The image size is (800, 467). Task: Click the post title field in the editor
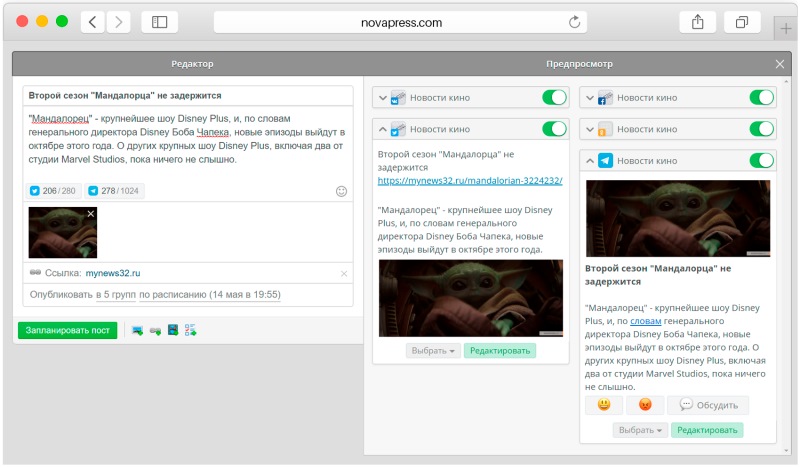point(188,96)
